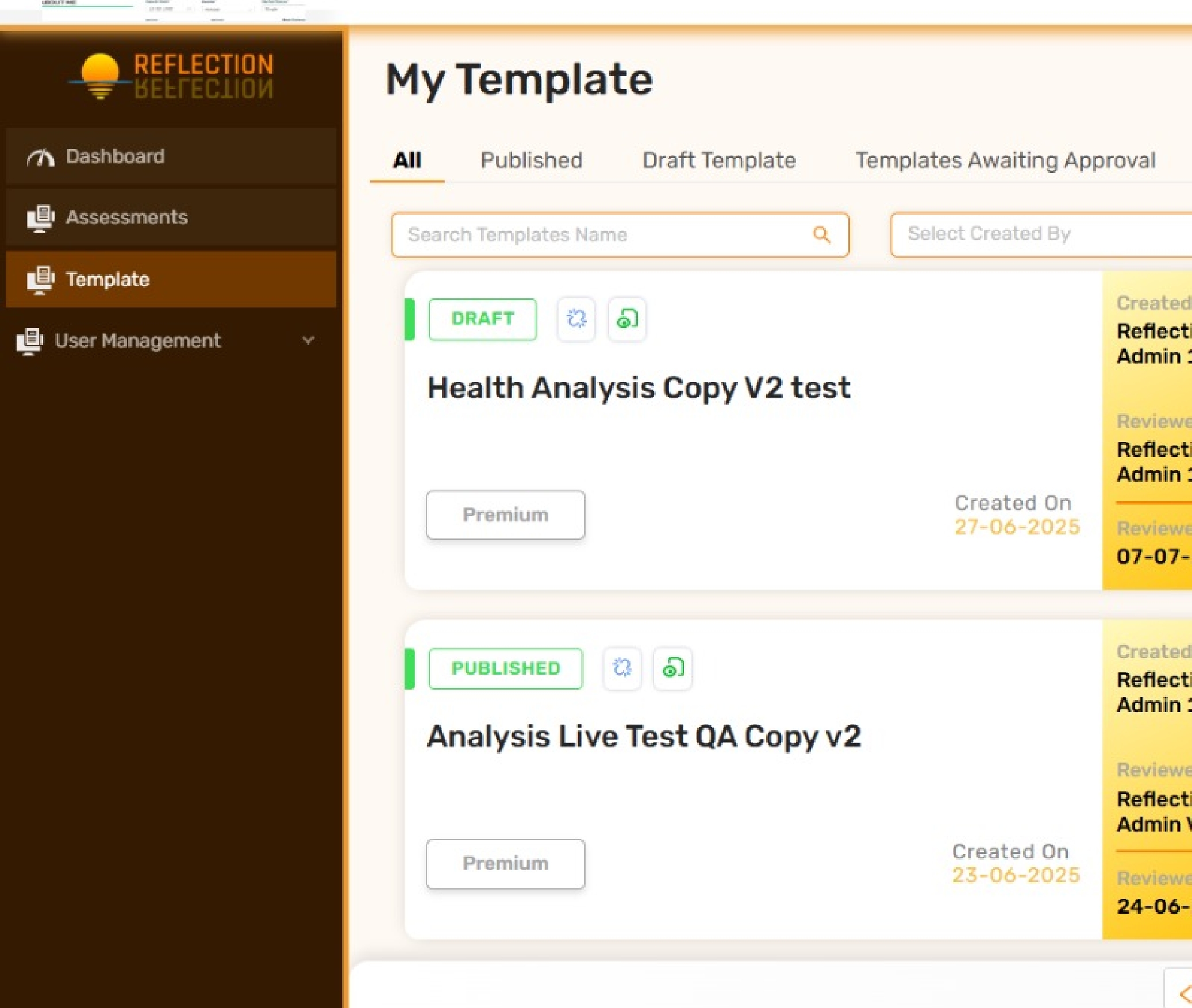The height and width of the screenshot is (1008, 1192).
Task: Click green preview icon on Health Analysis card
Action: pyautogui.click(x=627, y=319)
